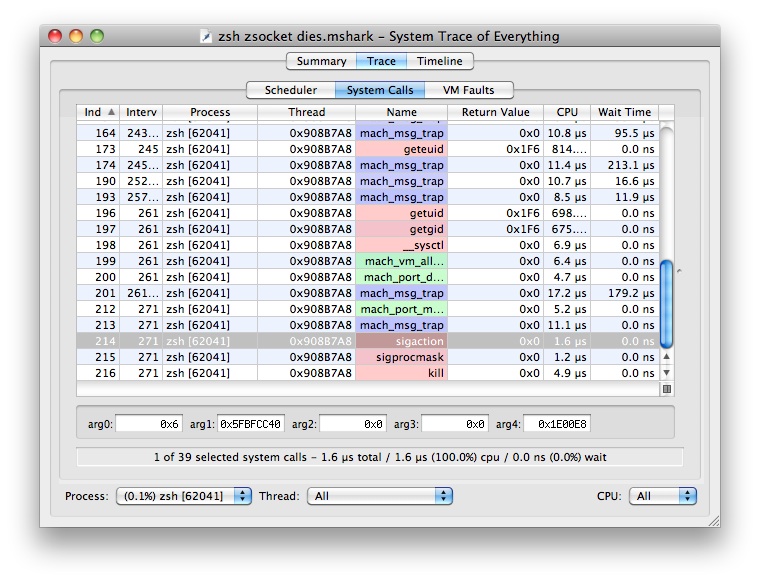The width and height of the screenshot is (760, 582).
Task: Select the sigprocmask row at index 215
Action: pos(368,357)
